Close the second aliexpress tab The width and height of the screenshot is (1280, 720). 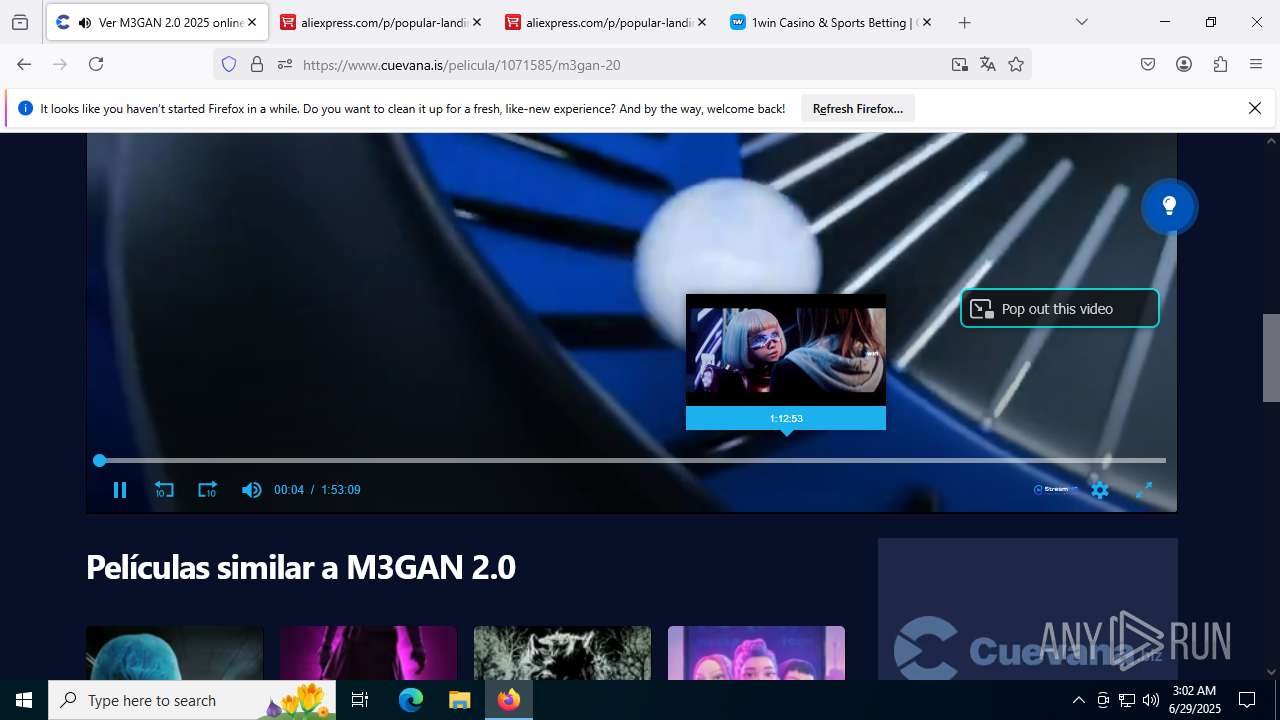pyautogui.click(x=701, y=22)
